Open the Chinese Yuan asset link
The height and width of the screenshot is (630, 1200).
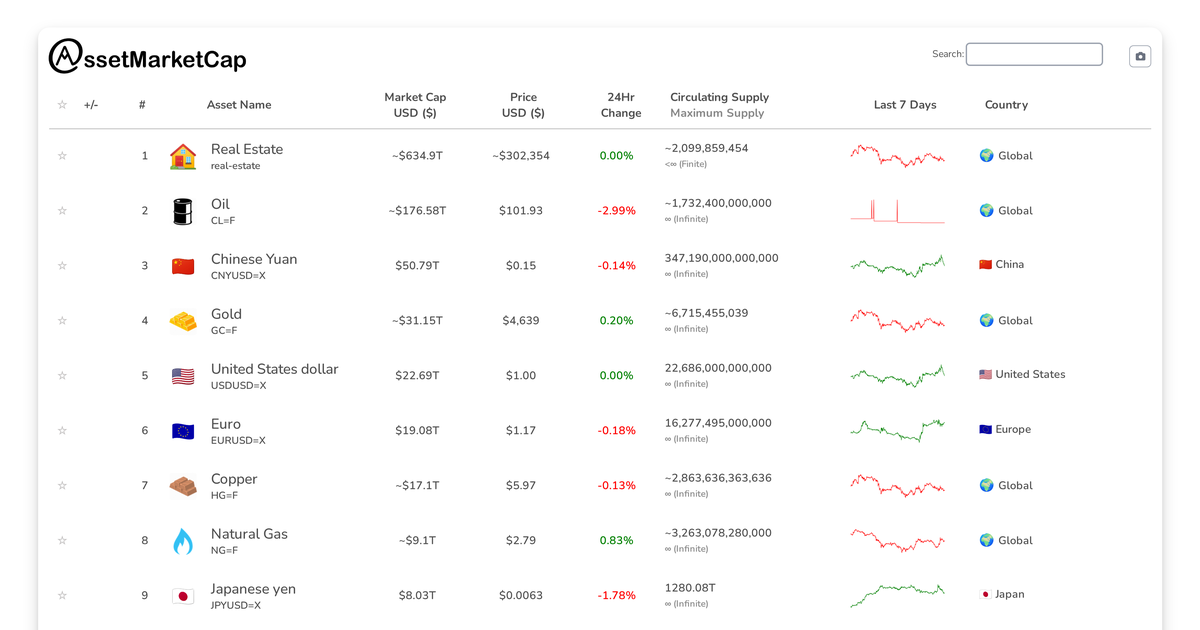254,259
